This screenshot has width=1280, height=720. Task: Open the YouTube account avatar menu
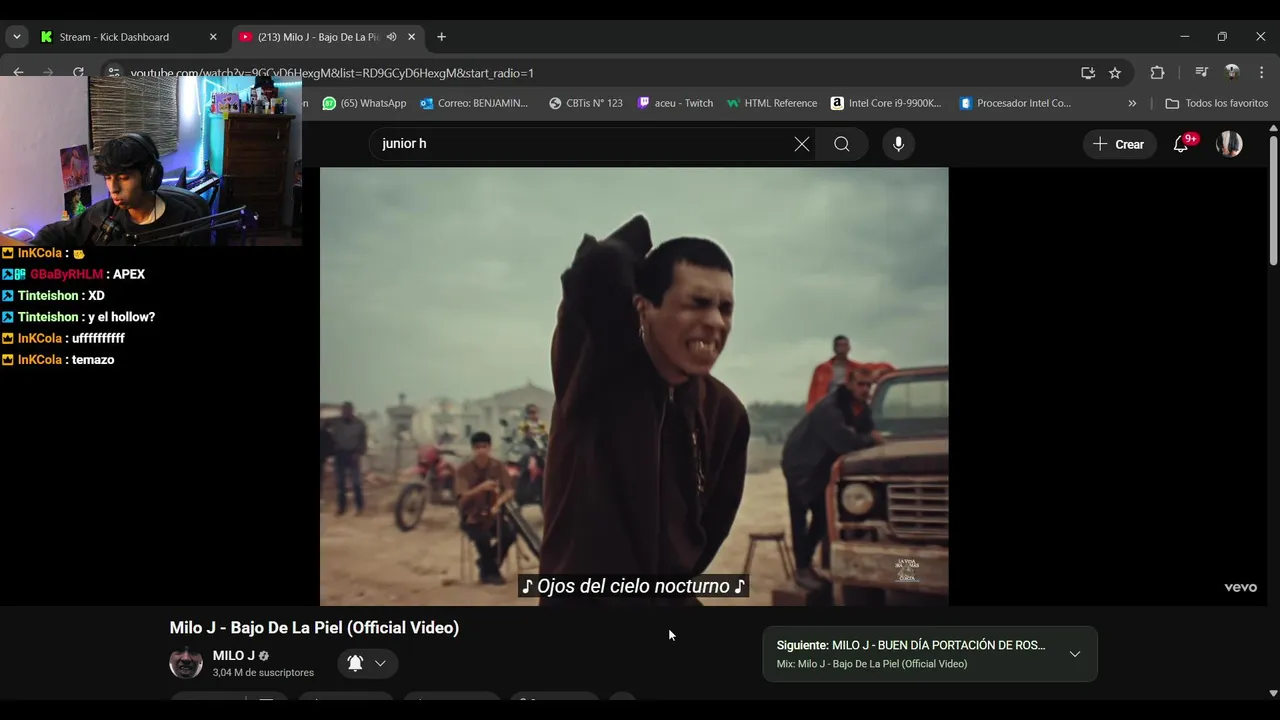(x=1229, y=144)
